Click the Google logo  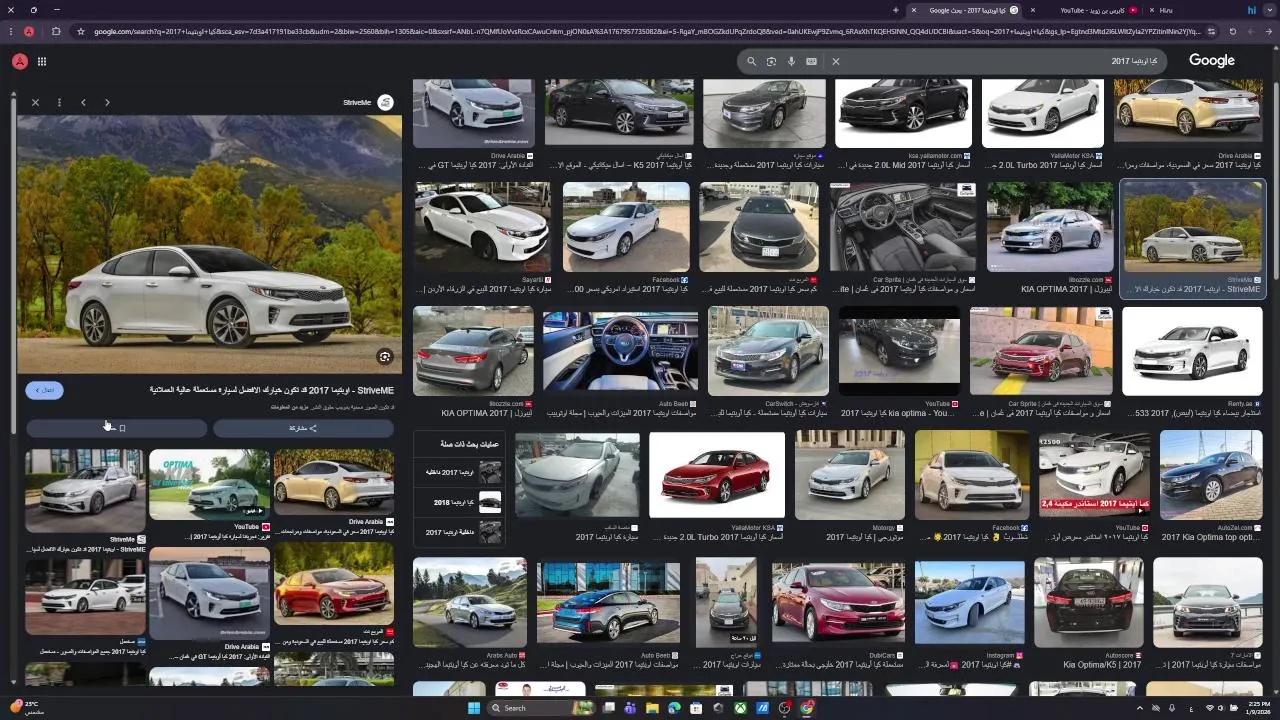[x=1212, y=61]
